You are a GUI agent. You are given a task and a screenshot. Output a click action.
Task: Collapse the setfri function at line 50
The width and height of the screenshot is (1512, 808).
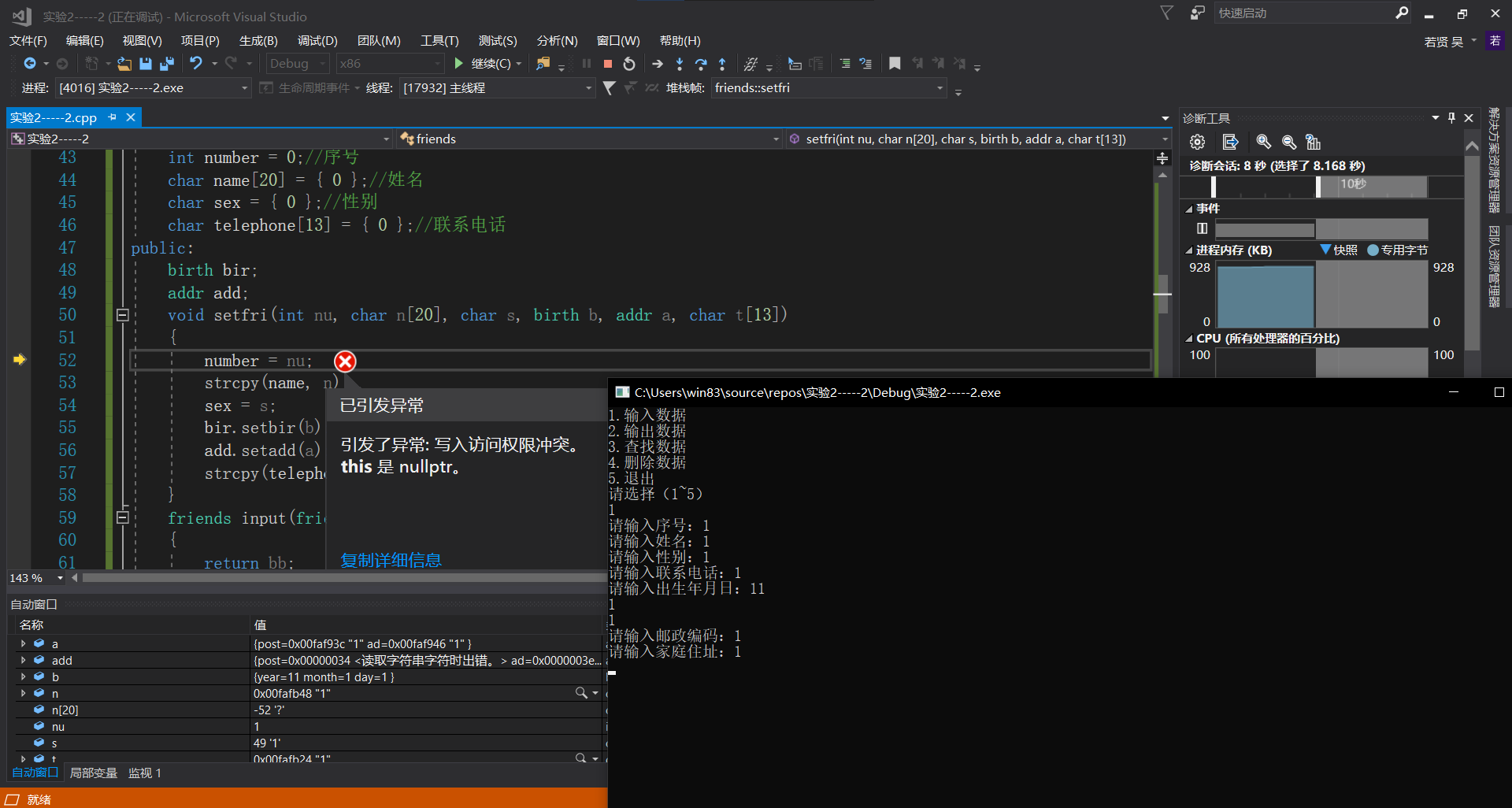coord(123,315)
